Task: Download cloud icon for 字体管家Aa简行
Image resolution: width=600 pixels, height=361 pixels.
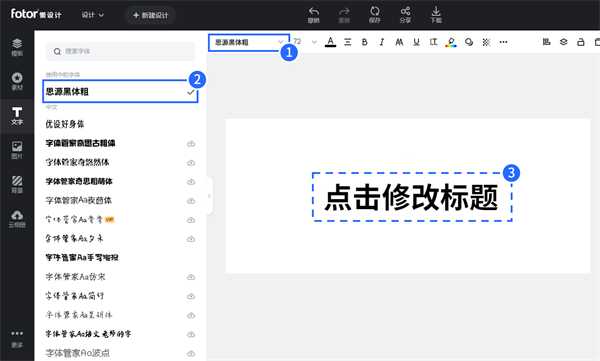Action: pos(191,296)
